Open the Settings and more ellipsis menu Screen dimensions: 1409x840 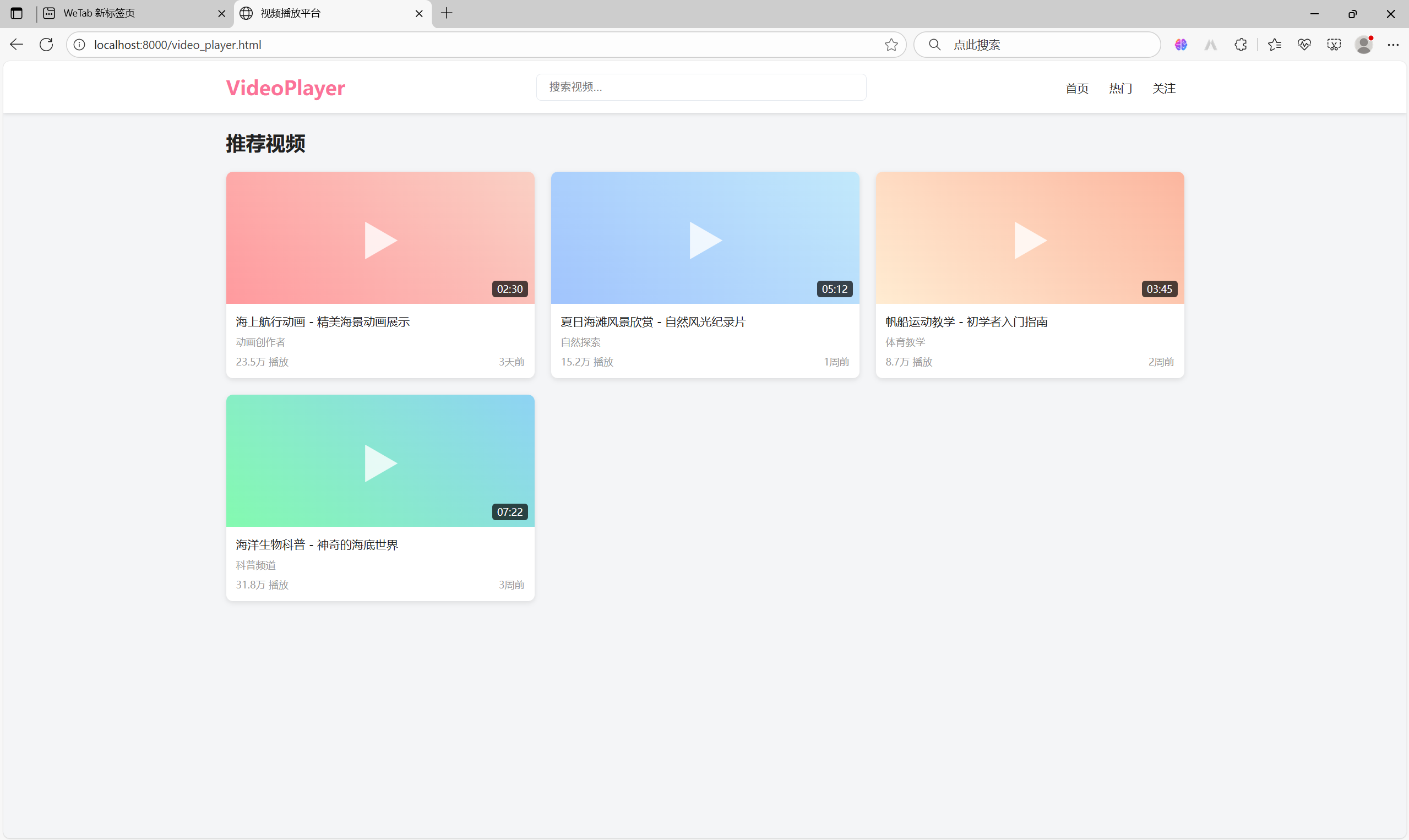(1394, 45)
